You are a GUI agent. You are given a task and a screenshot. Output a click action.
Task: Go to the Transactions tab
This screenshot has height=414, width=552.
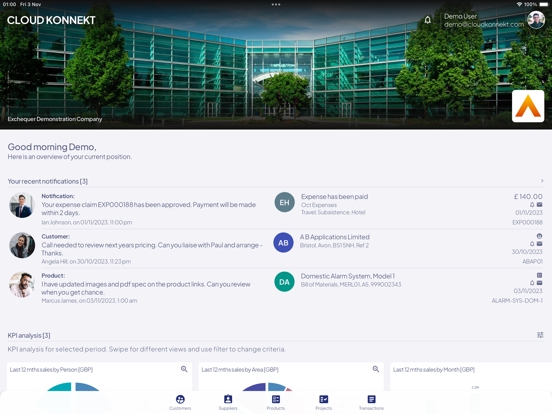[371, 402]
